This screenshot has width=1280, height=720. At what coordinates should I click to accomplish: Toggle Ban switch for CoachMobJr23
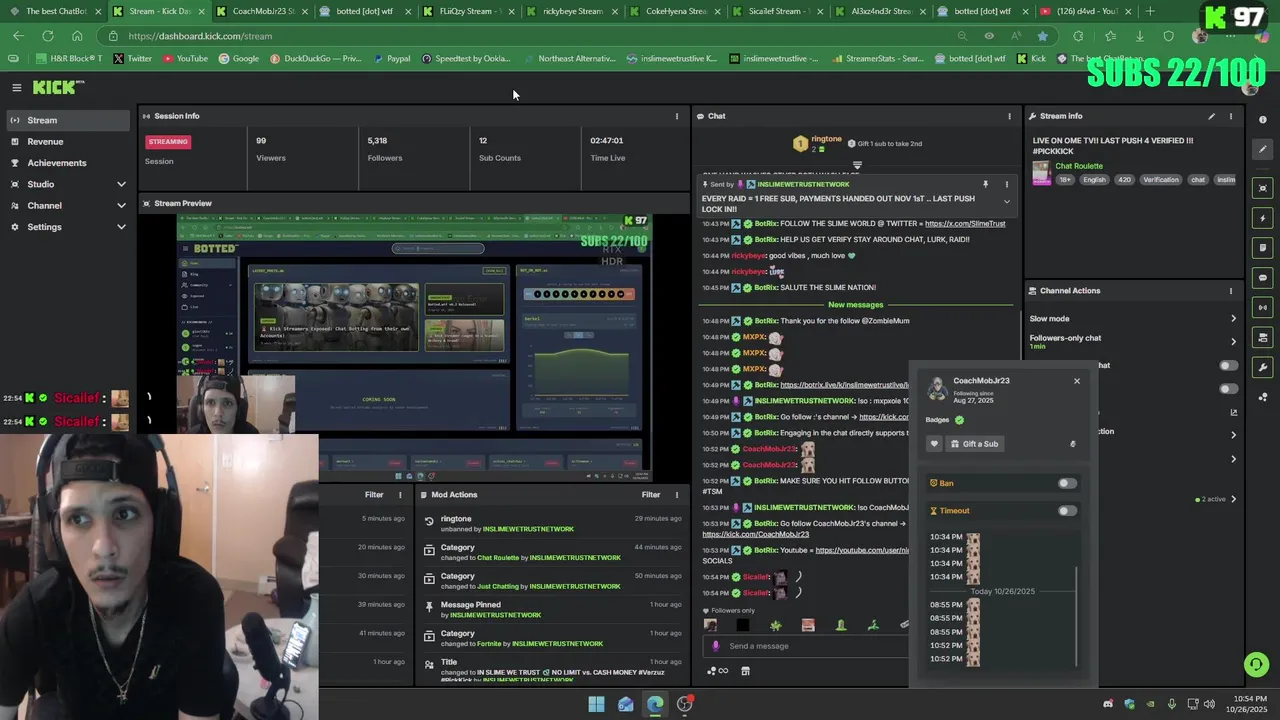coord(1067,483)
